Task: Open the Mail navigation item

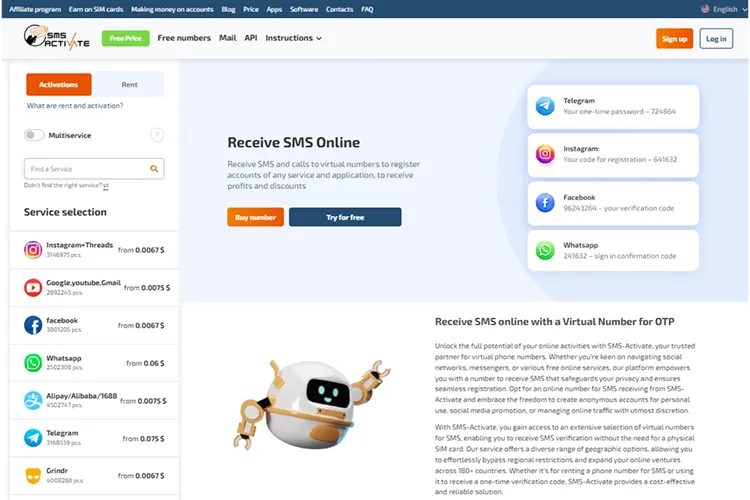Action: 228,38
